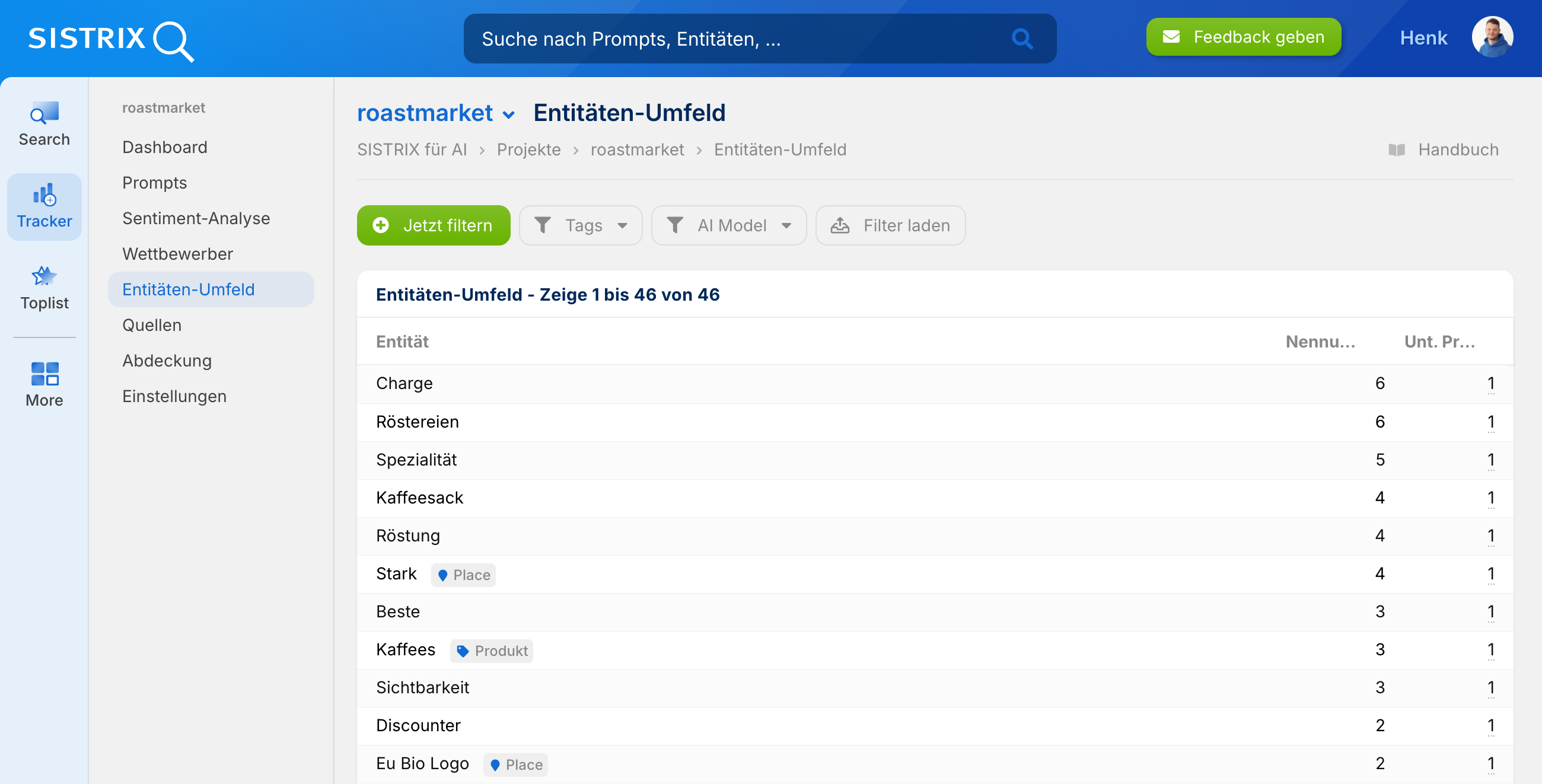Expand the roastmarket project dropdown

click(x=509, y=114)
